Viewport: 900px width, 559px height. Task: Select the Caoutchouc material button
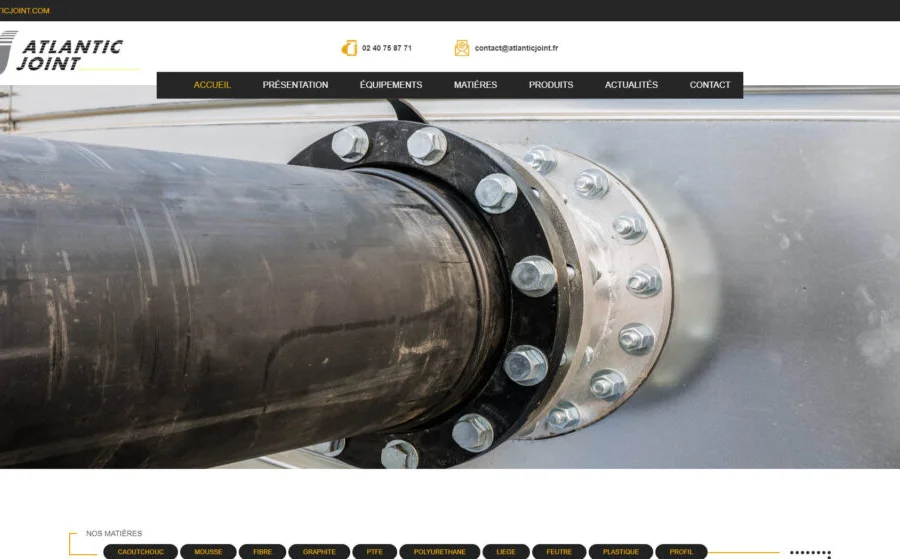[x=140, y=552]
